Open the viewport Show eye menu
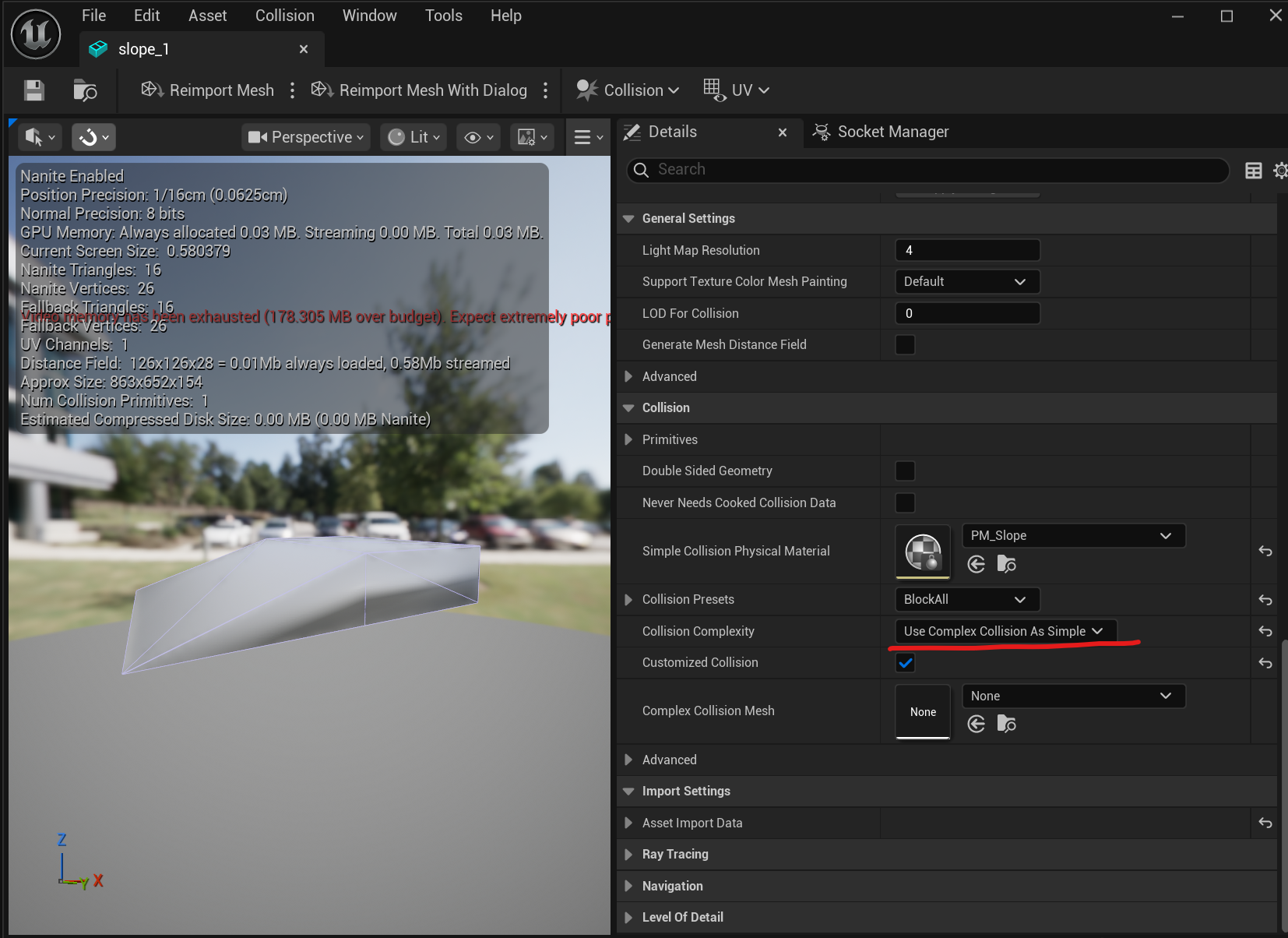1288x938 pixels. (478, 137)
